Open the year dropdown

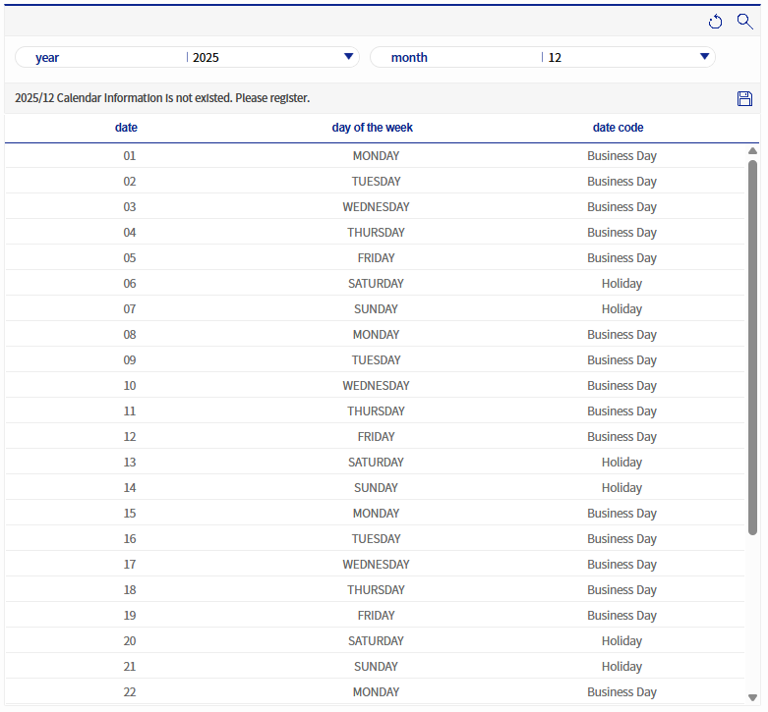(x=348, y=57)
